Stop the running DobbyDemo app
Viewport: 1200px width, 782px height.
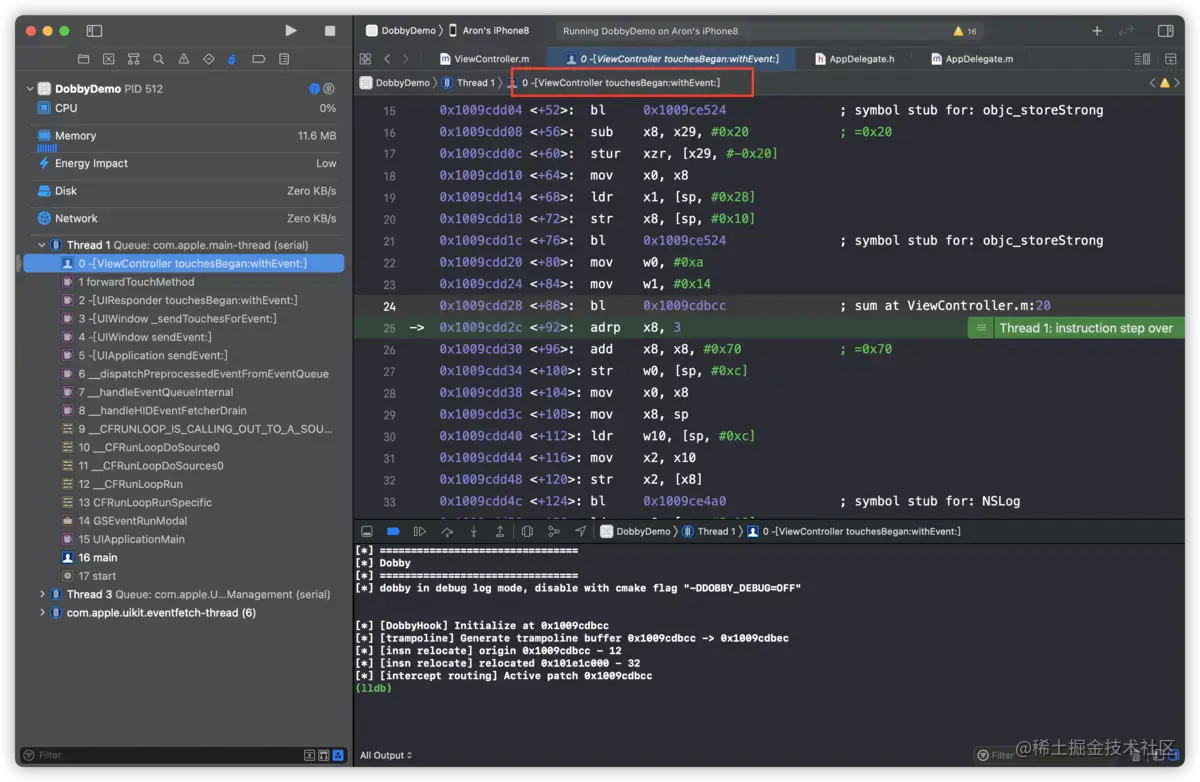(330, 31)
